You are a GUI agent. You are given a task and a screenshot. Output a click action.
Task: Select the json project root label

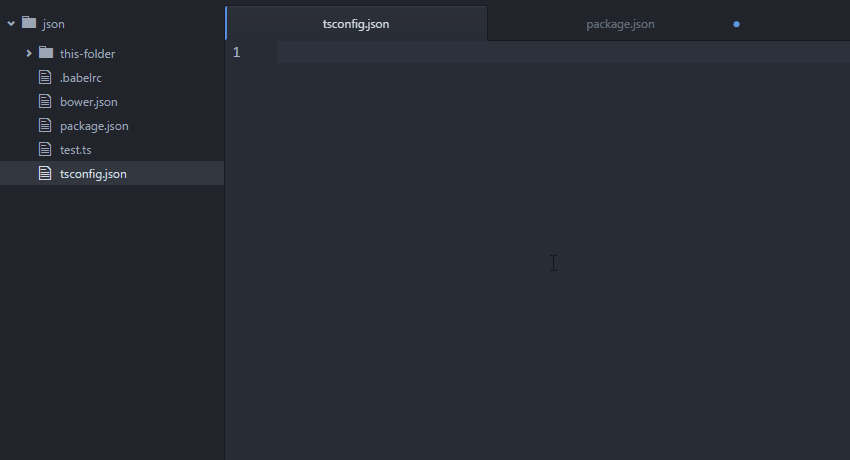coord(53,24)
